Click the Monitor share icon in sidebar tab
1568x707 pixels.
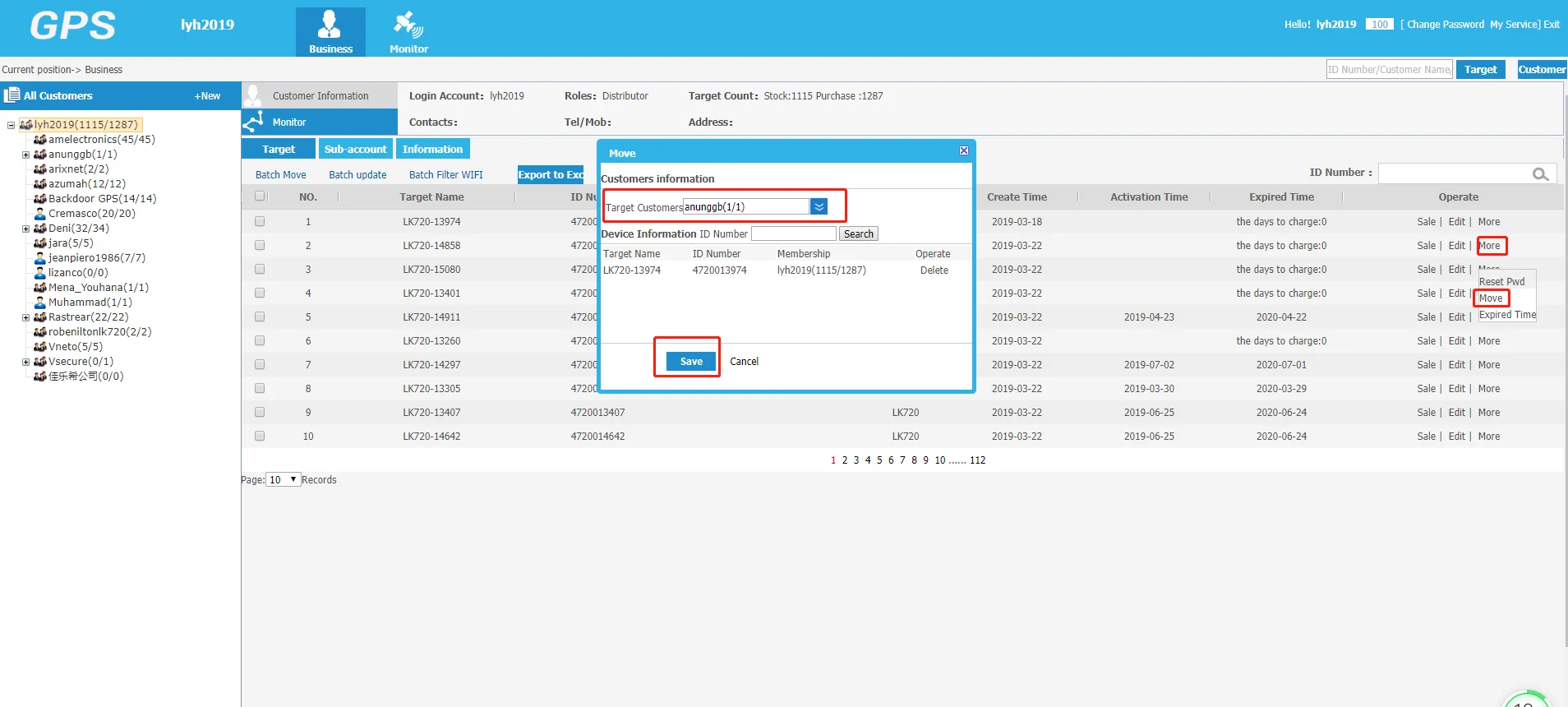tap(253, 122)
